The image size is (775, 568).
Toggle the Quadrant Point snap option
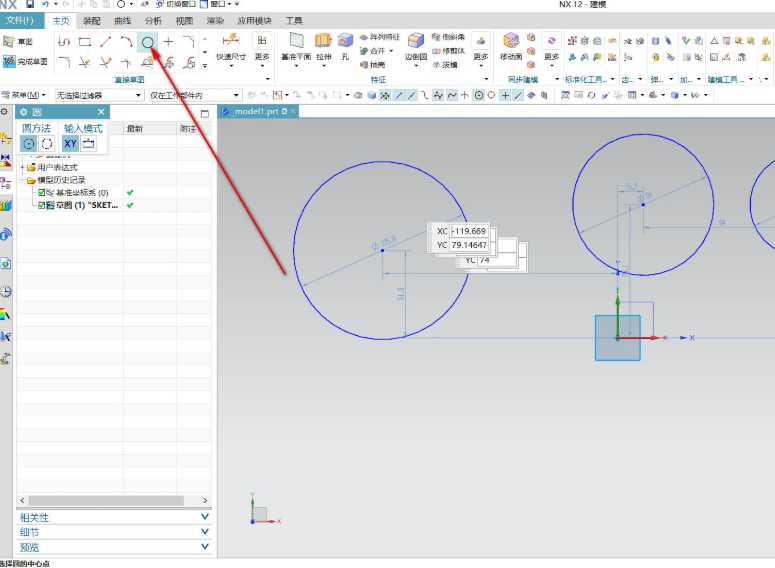491,95
